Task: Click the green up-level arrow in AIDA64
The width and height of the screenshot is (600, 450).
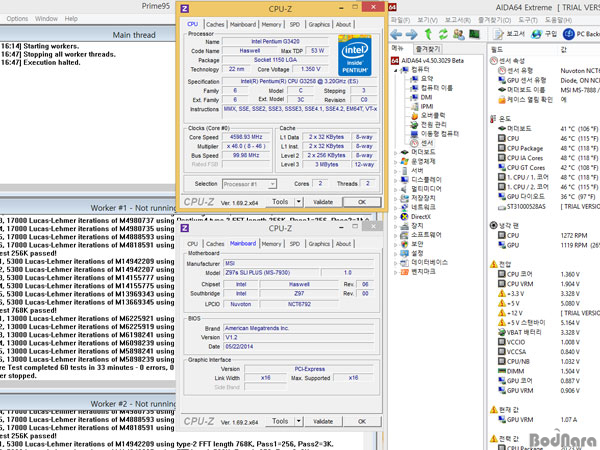Action: point(428,34)
